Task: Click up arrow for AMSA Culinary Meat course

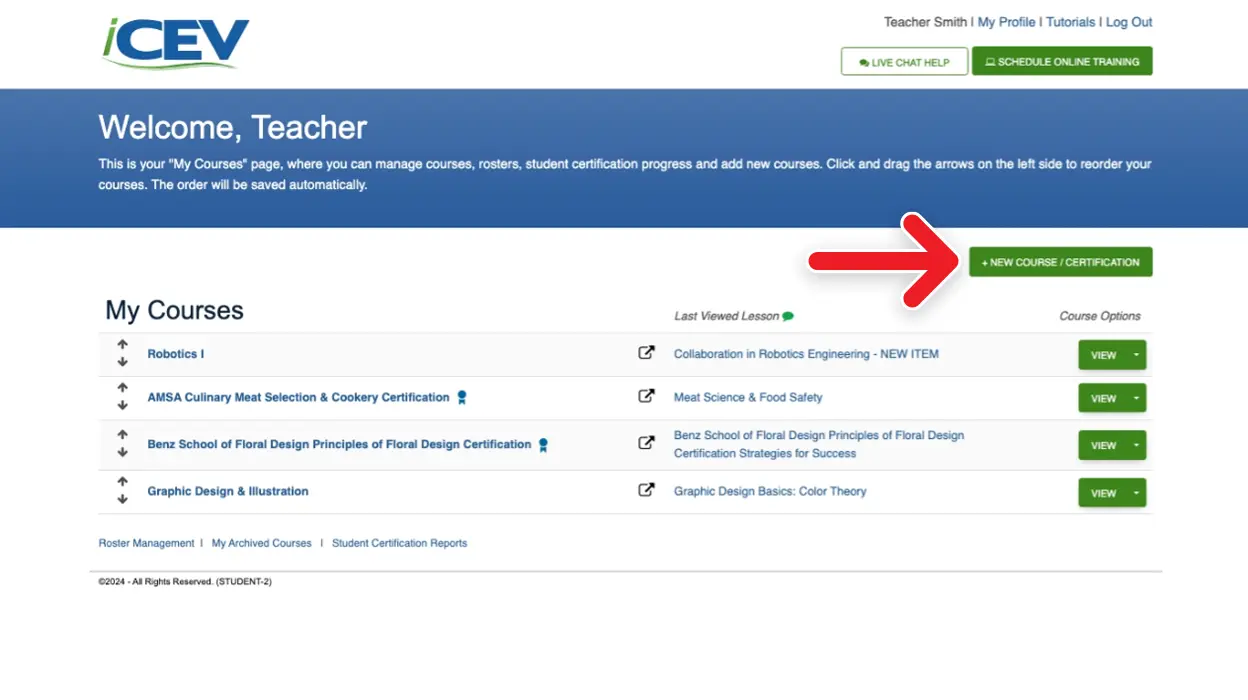Action: click(x=122, y=388)
